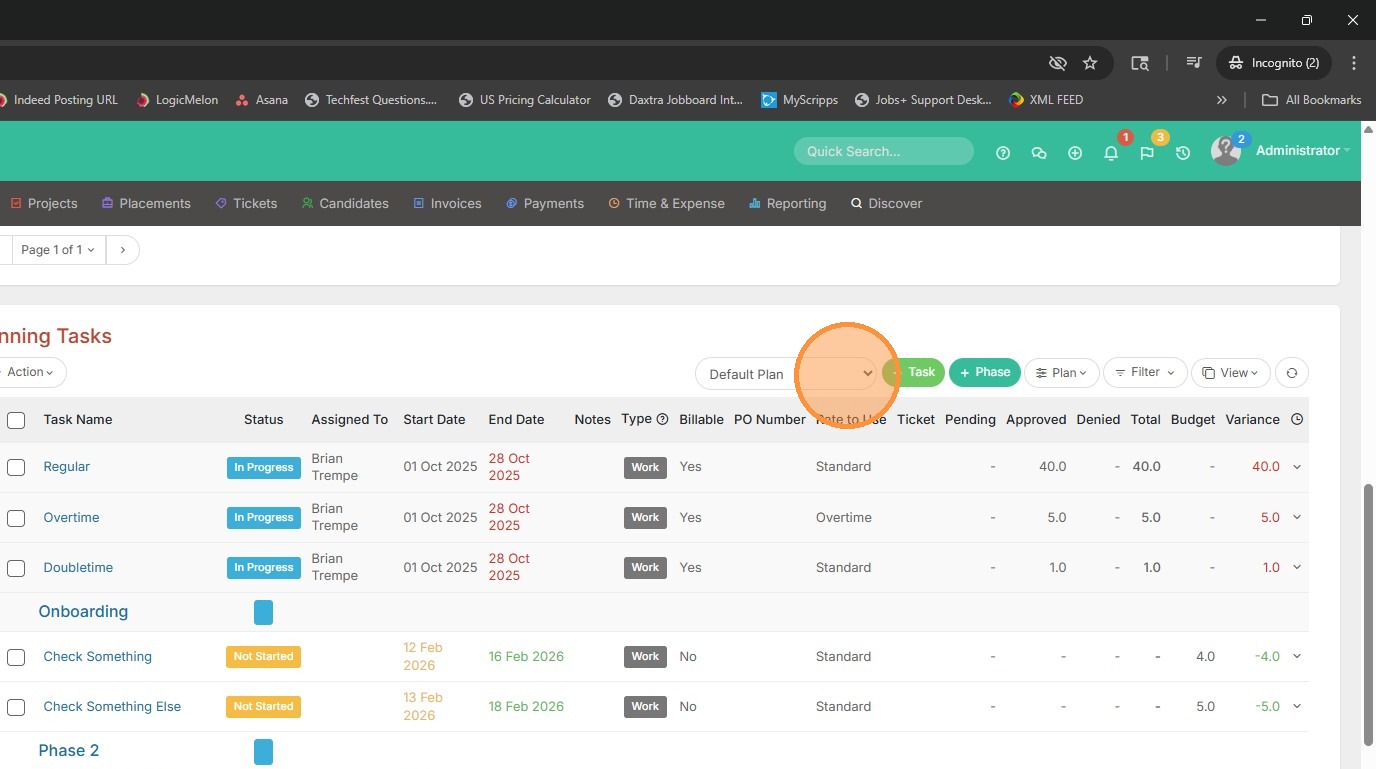The width and height of the screenshot is (1376, 769).
Task: Tick the Check Something task checkbox
Action: coord(16,657)
